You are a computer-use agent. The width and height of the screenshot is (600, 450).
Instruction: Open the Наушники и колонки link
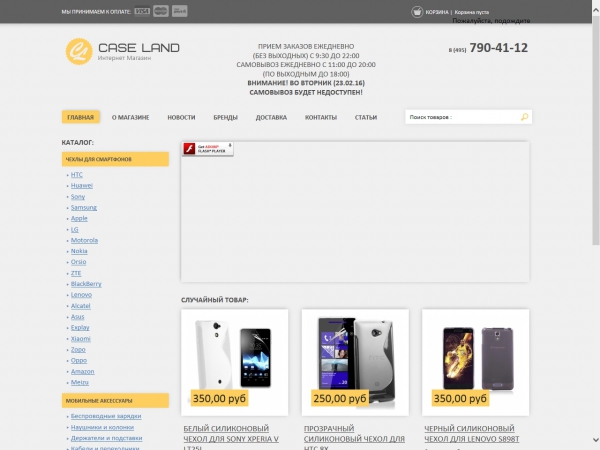(102, 427)
